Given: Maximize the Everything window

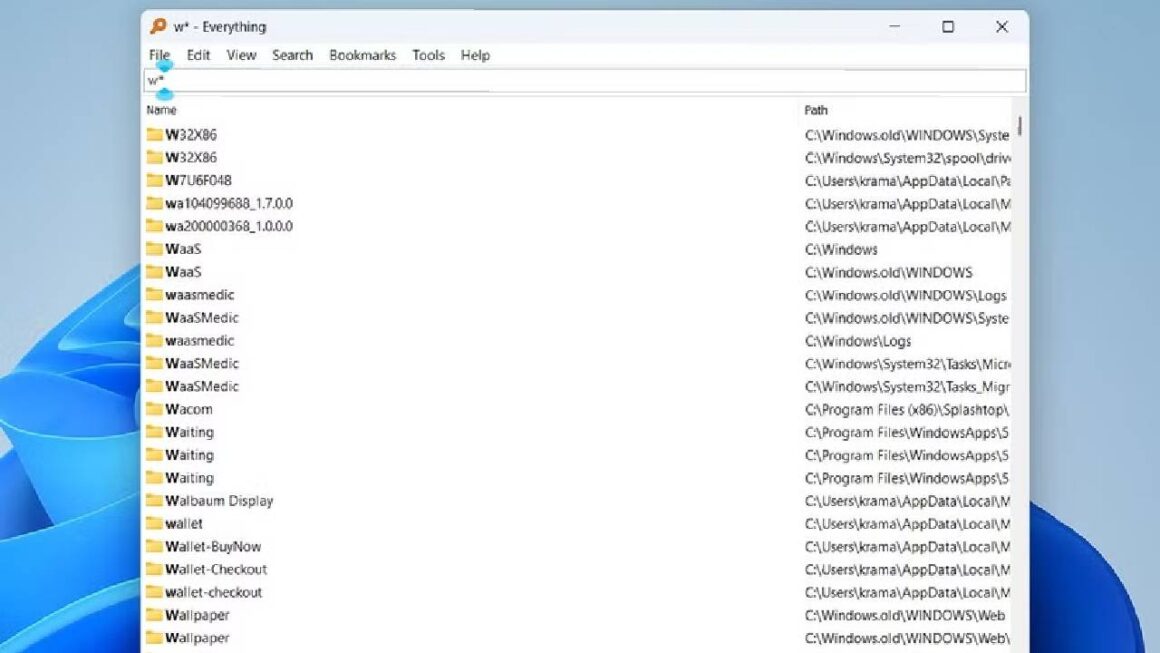Looking at the screenshot, I should pyautogui.click(x=948, y=27).
